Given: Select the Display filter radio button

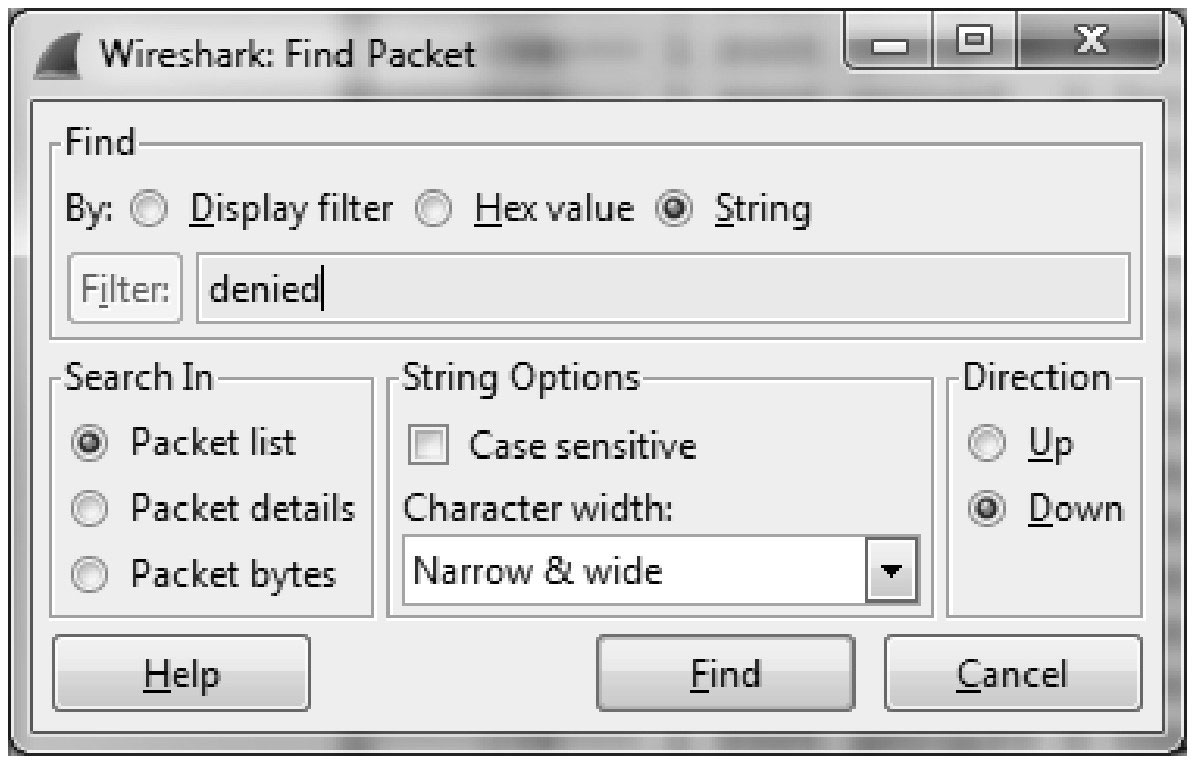Looking at the screenshot, I should point(148,209).
